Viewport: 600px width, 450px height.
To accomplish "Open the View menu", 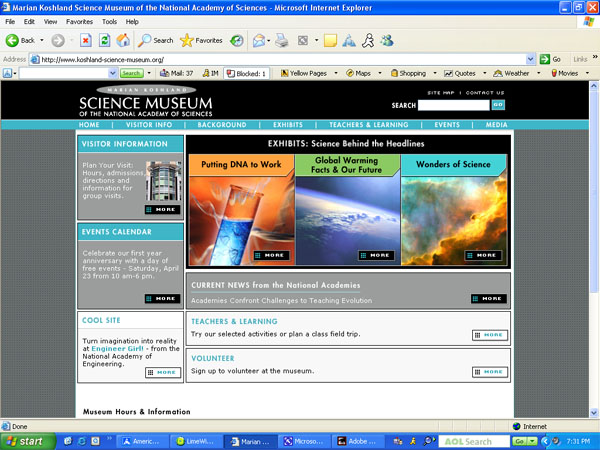I will point(51,22).
